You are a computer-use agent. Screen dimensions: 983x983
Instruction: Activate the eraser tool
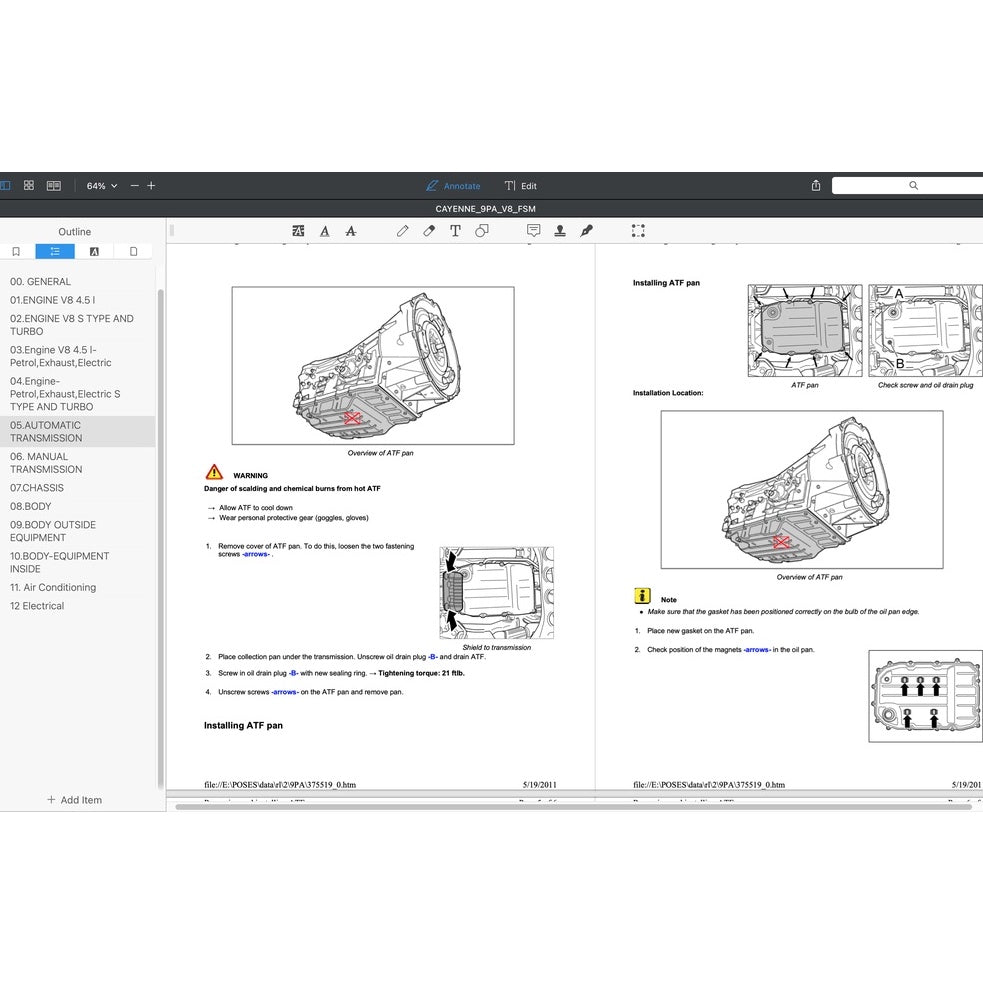tap(429, 231)
